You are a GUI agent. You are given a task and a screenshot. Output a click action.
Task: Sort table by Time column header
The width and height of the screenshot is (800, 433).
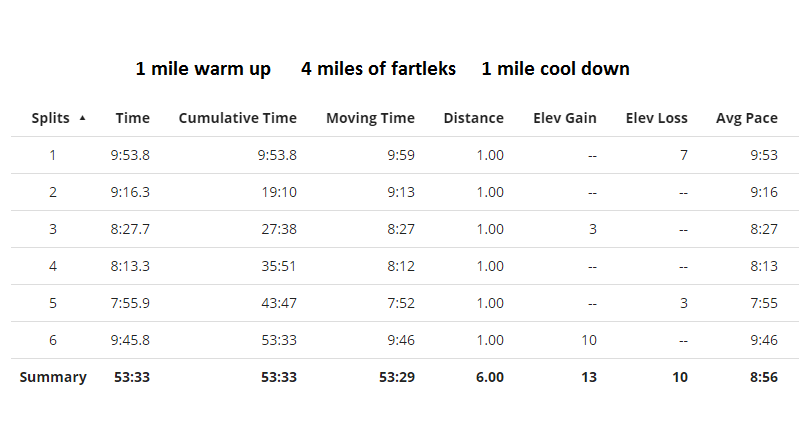(x=133, y=118)
